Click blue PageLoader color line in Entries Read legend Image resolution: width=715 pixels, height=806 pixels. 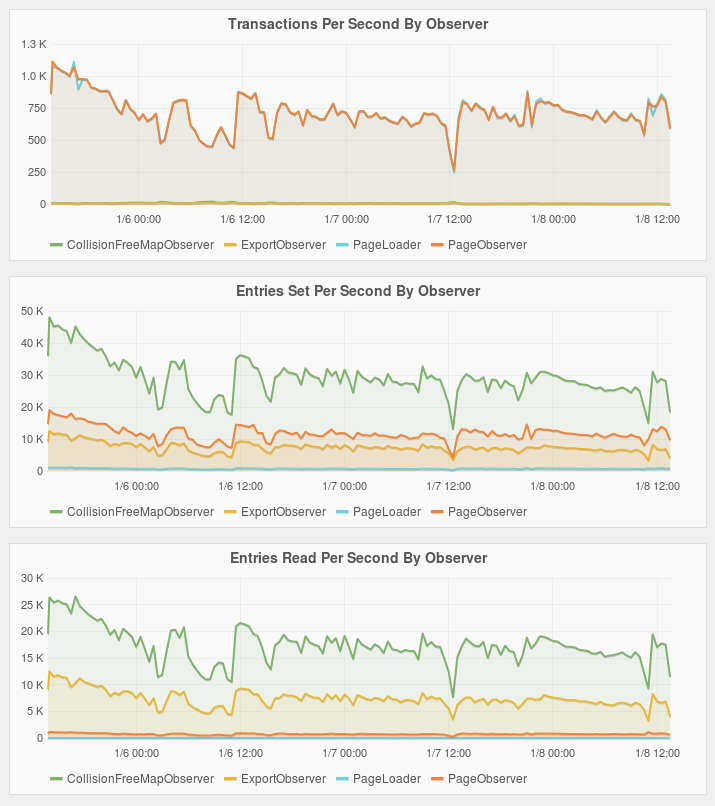[343, 778]
